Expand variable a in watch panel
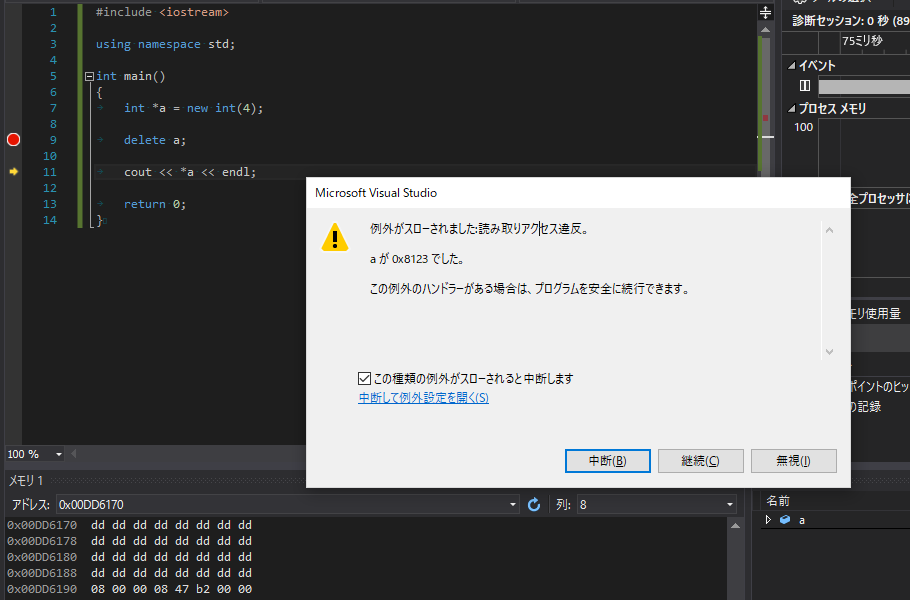 768,520
